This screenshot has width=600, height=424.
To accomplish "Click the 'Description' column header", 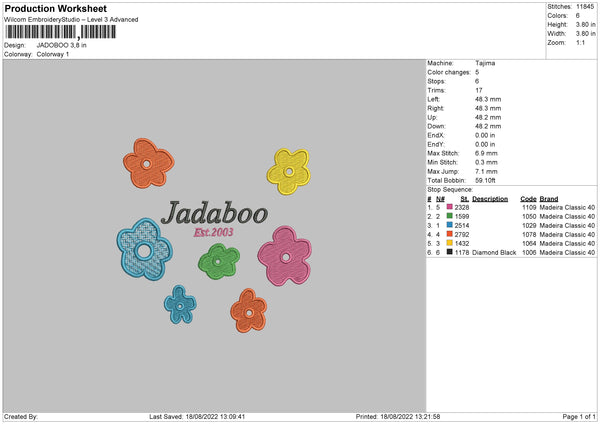I will 490,199.
